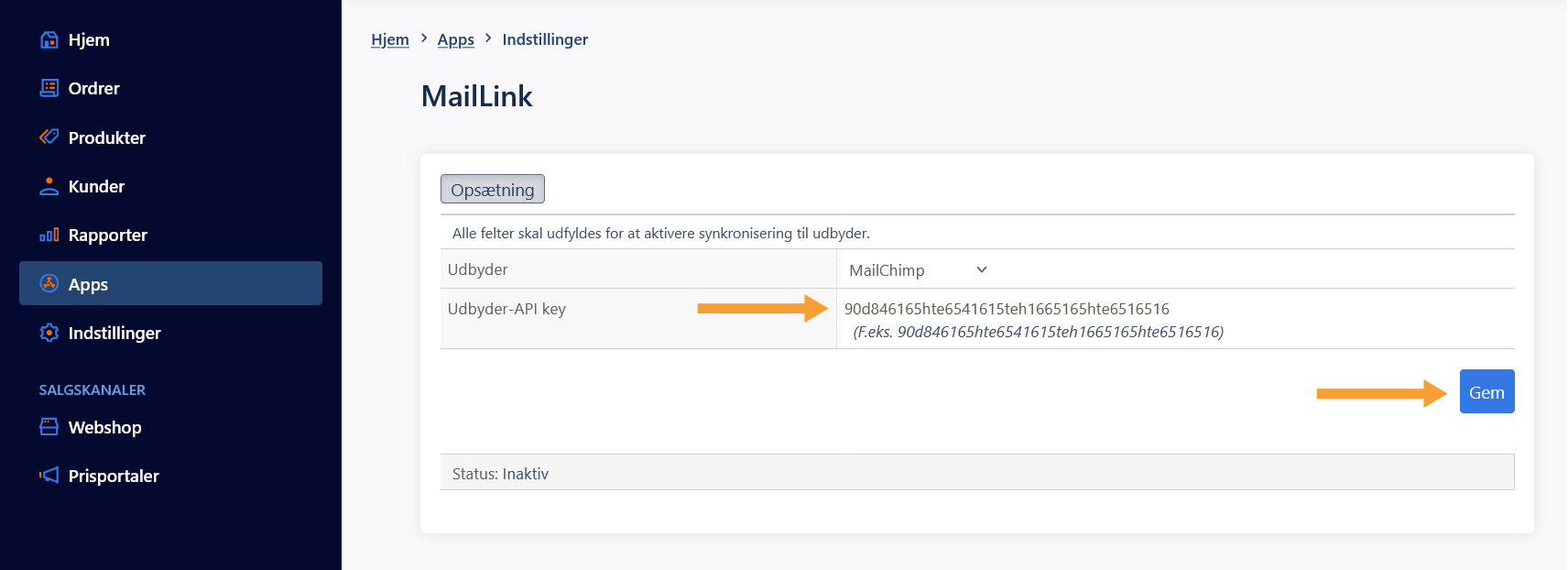Select the Opsætning tab
This screenshot has width=1568, height=570.
pyautogui.click(x=493, y=189)
